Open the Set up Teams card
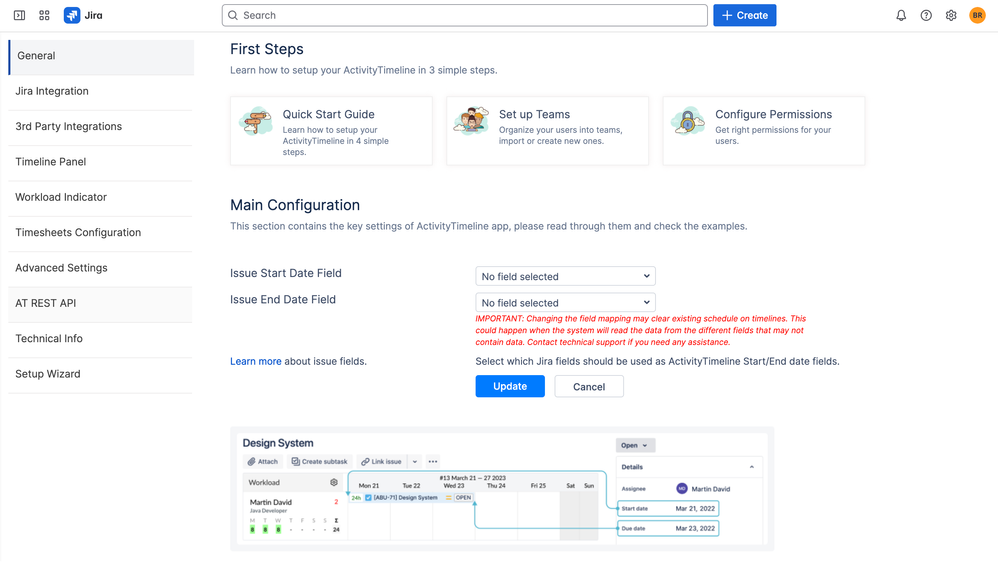 click(547, 131)
